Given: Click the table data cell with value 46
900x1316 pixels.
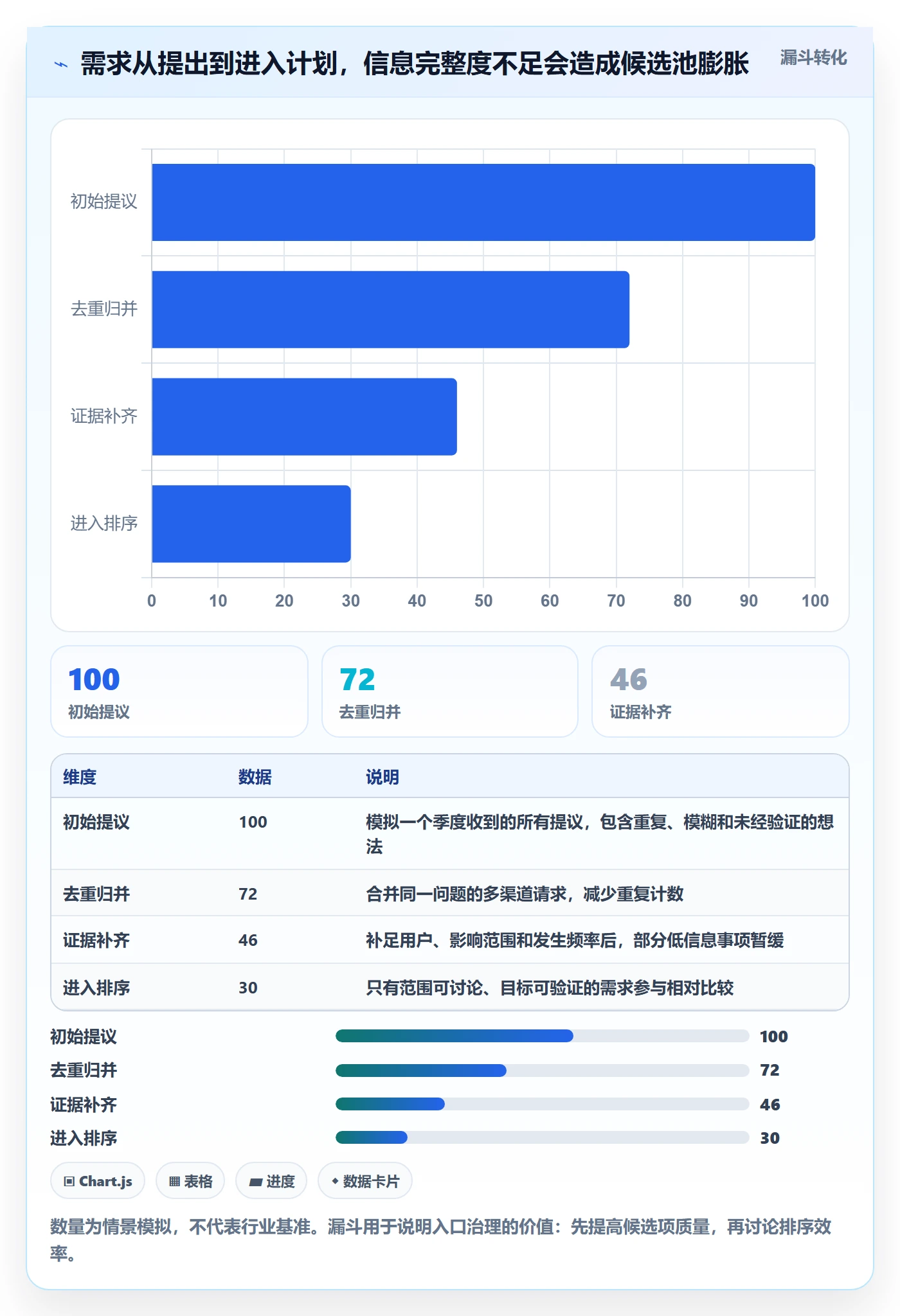Looking at the screenshot, I should click(248, 940).
